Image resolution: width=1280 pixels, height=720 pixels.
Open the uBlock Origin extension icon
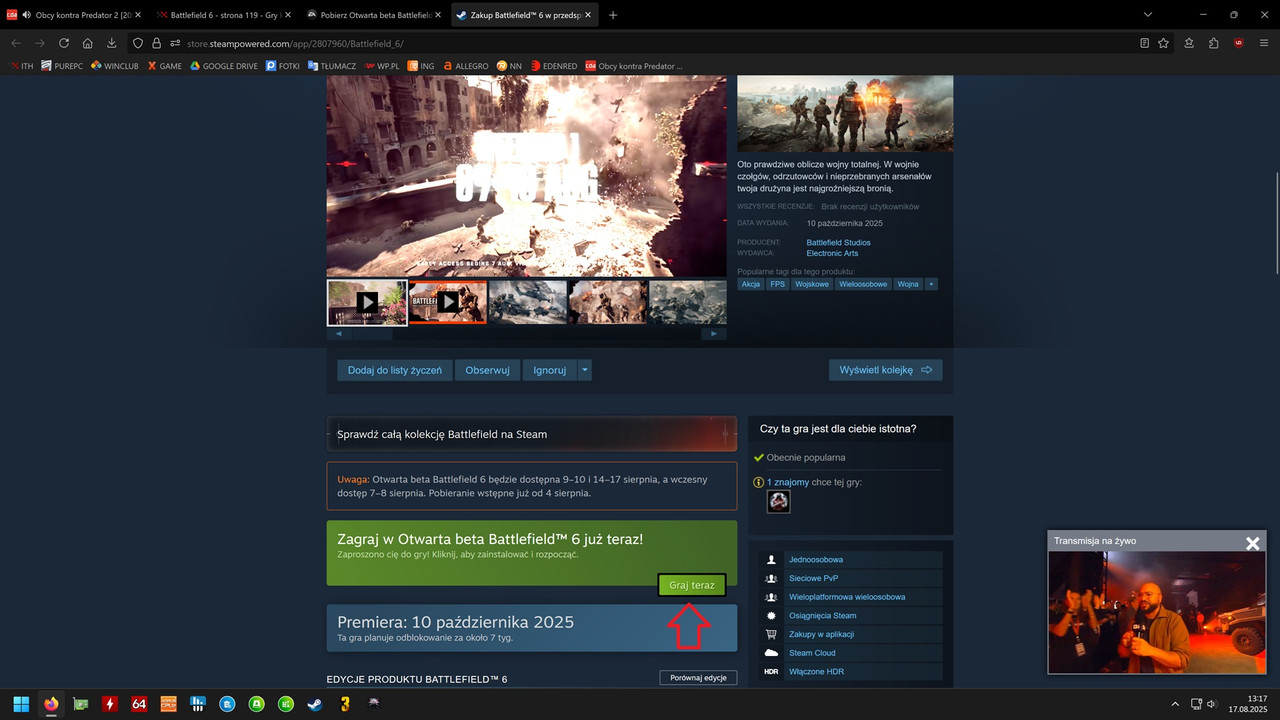pos(1239,43)
